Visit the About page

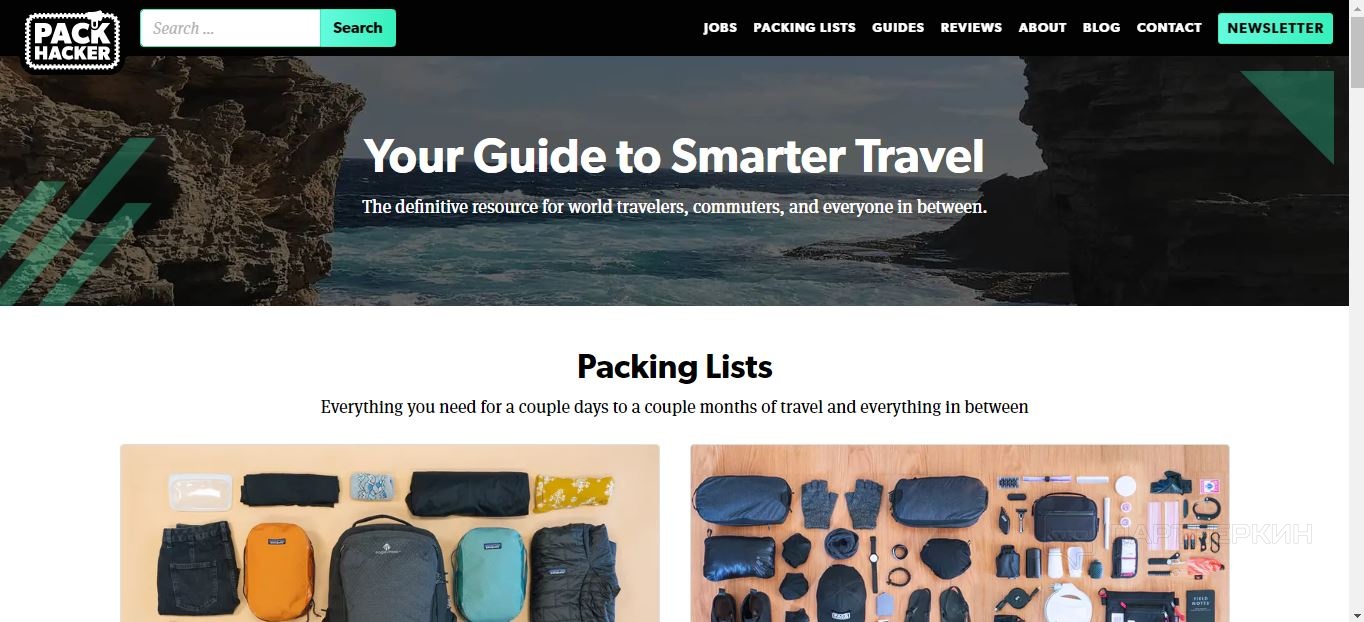[1042, 28]
